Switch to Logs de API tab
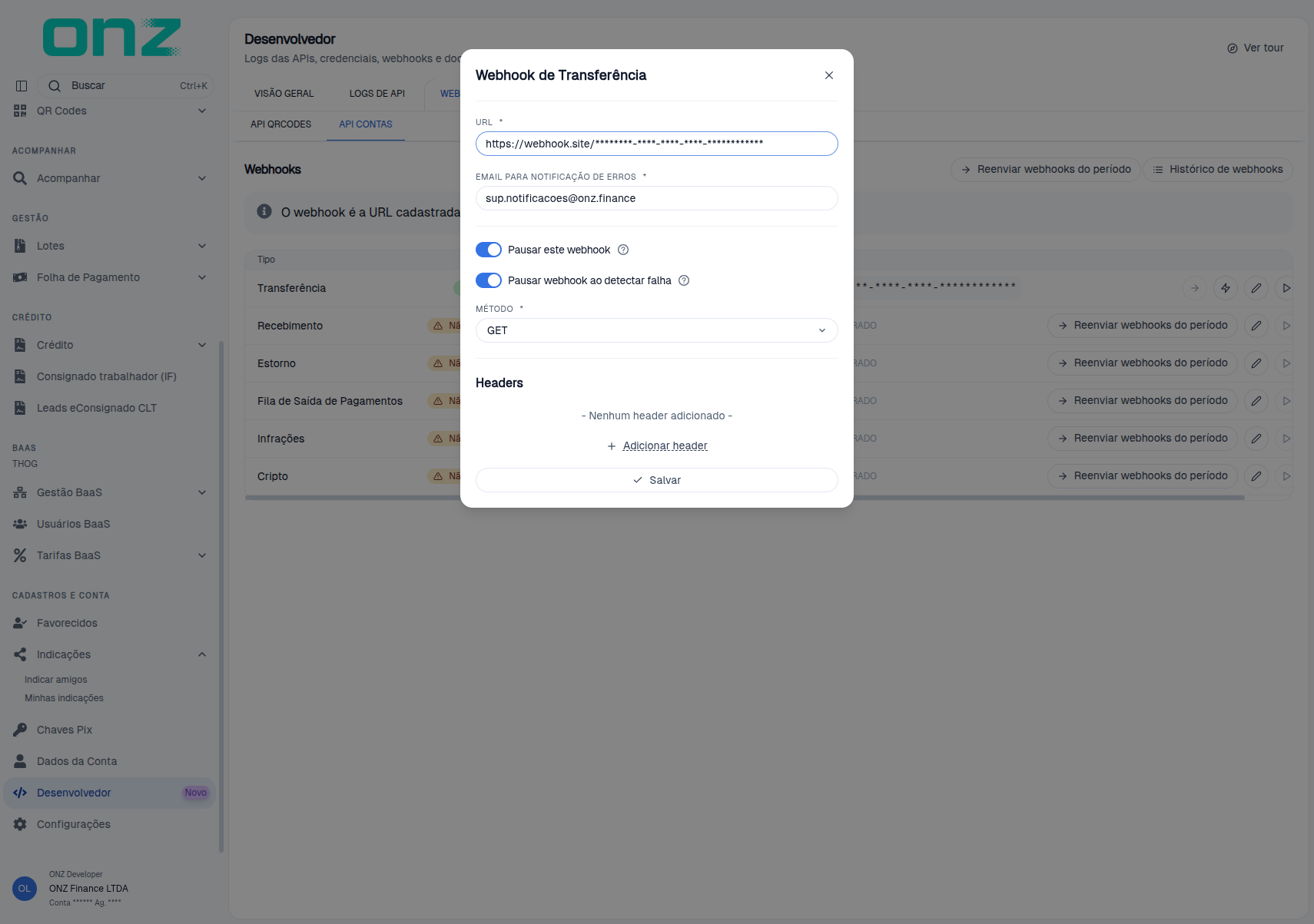1314x924 pixels. 377,94
